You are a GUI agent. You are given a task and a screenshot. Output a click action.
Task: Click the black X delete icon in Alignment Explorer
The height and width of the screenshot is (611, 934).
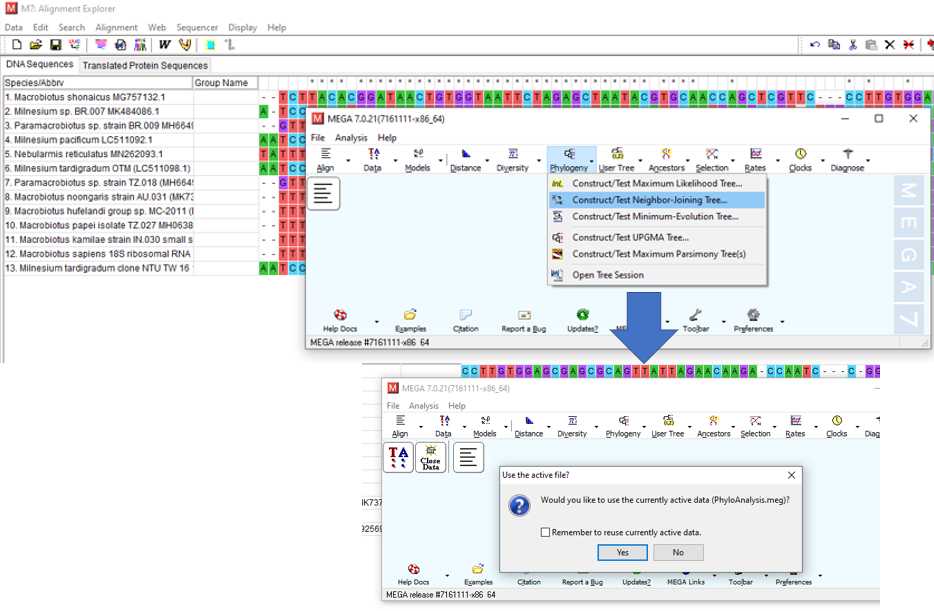pos(889,45)
